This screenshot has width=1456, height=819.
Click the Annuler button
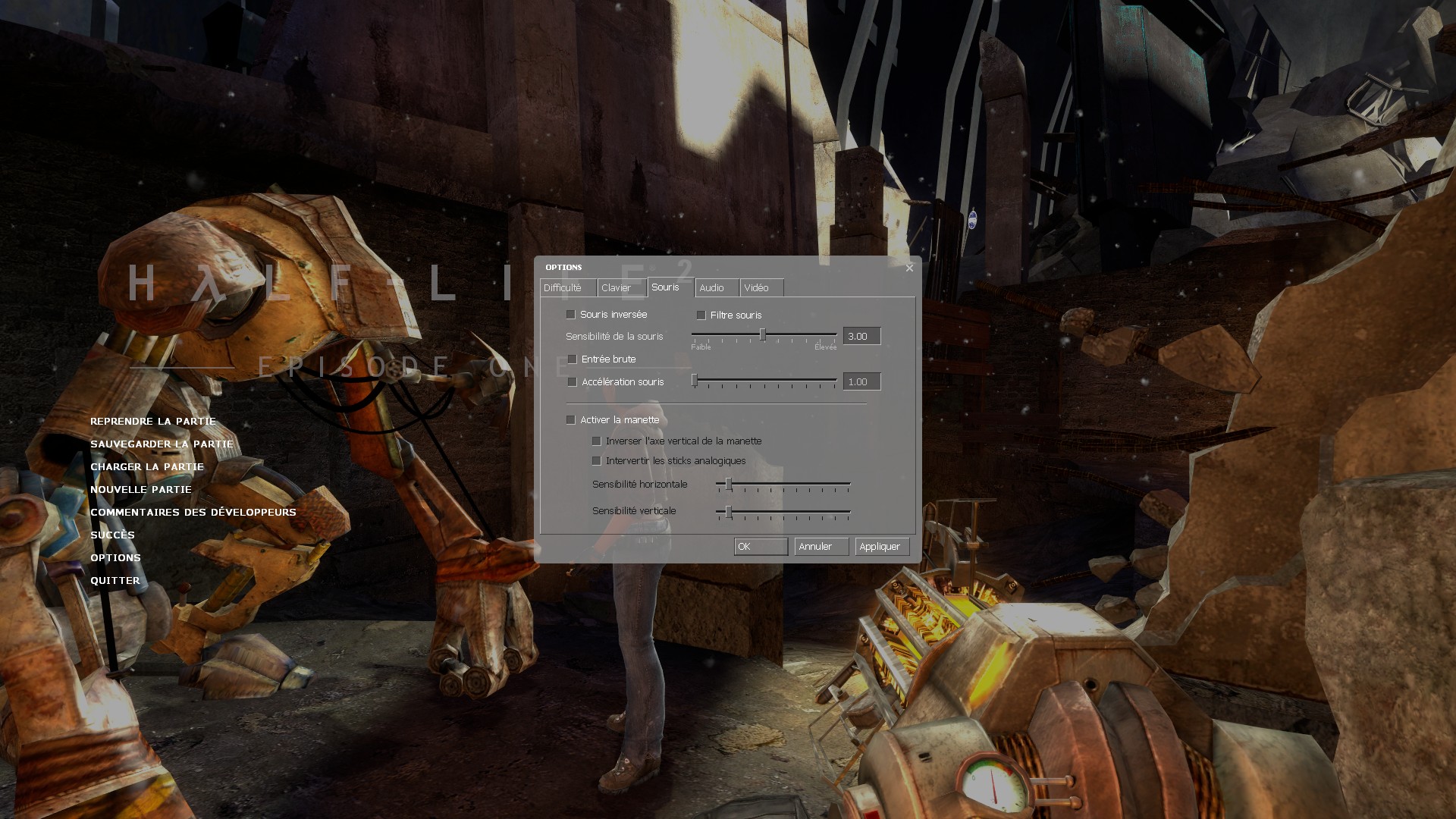click(821, 547)
